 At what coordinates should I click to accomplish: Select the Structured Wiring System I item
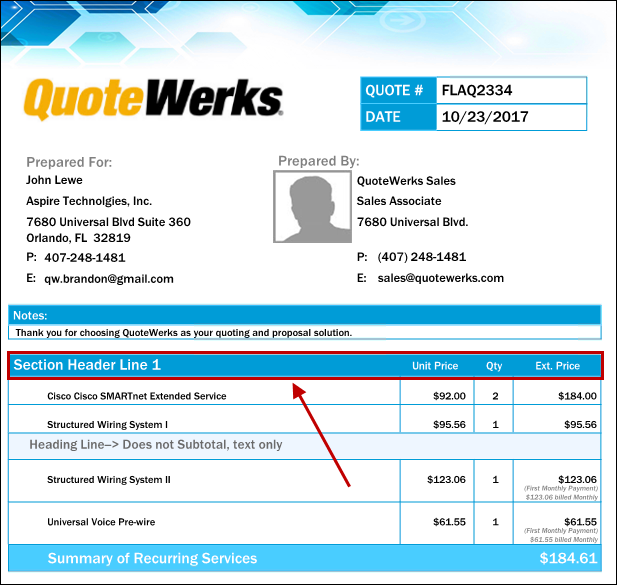107,425
